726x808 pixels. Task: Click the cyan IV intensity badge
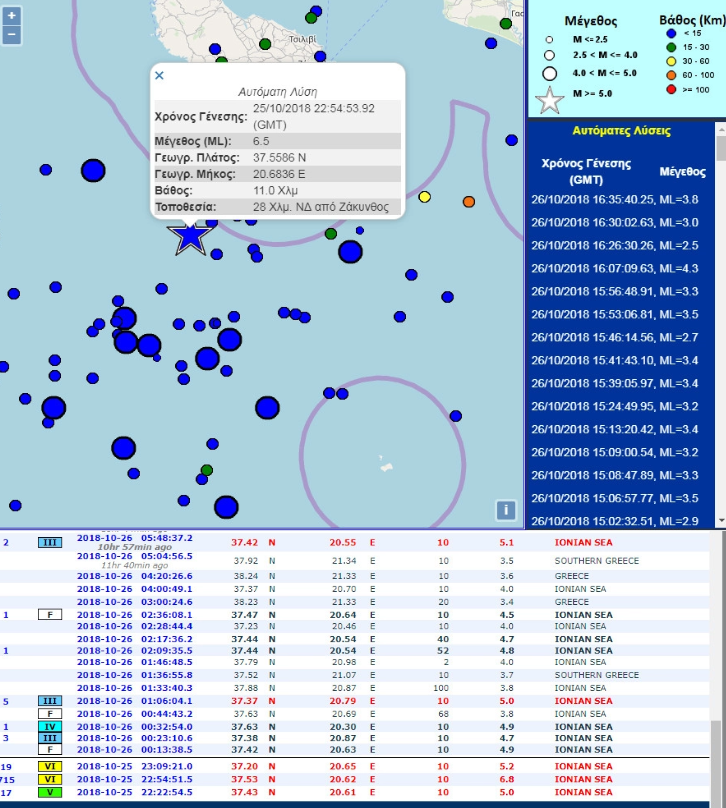pyautogui.click(x=49, y=727)
